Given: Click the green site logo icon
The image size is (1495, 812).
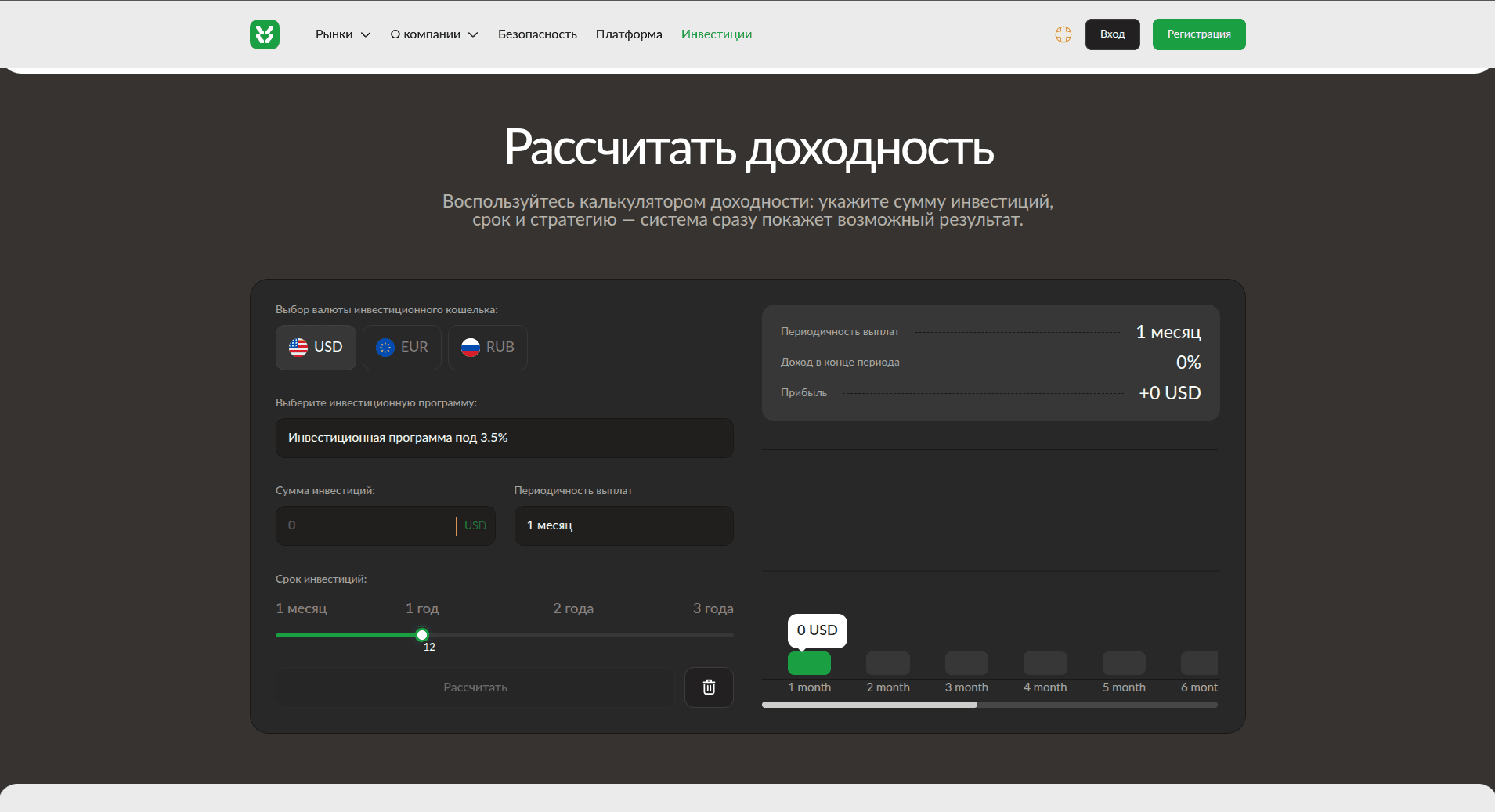Looking at the screenshot, I should (x=265, y=34).
